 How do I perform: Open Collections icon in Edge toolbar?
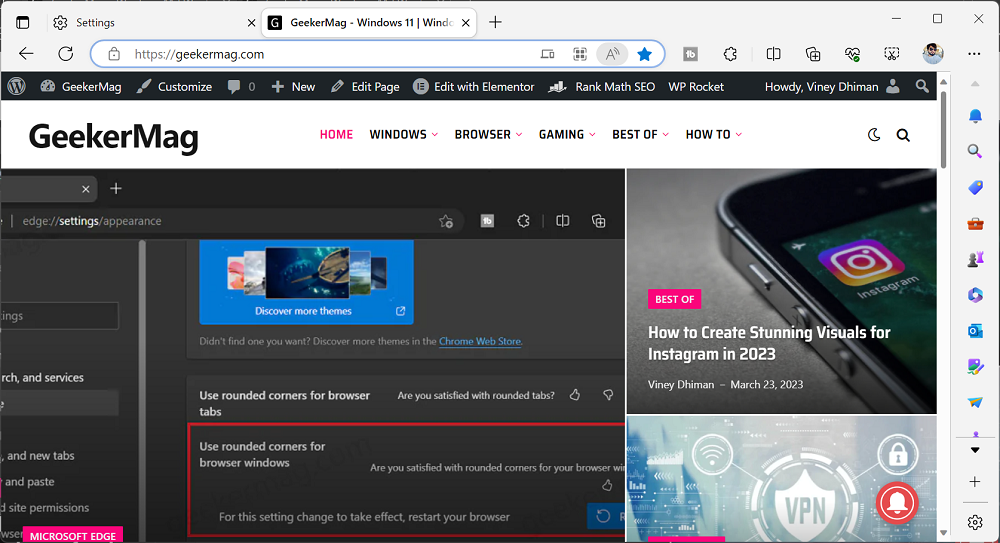pyautogui.click(x=812, y=54)
